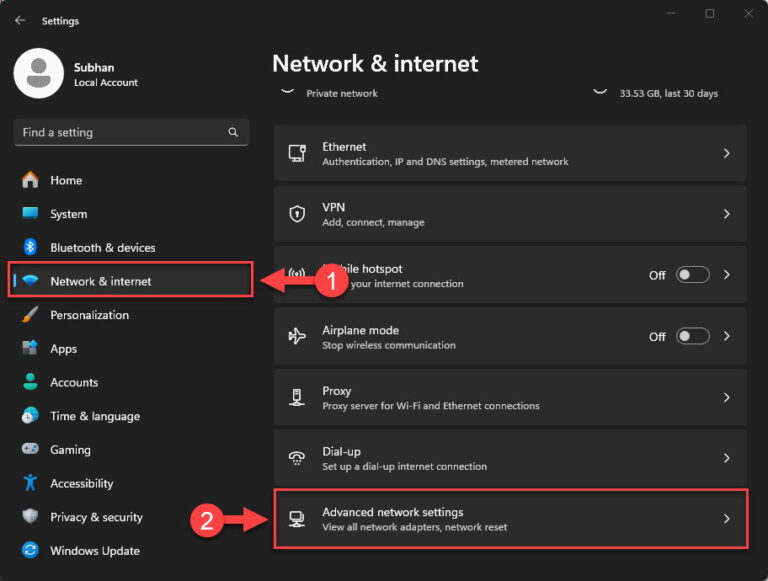Click the Advanced network settings computer icon

coord(297,519)
